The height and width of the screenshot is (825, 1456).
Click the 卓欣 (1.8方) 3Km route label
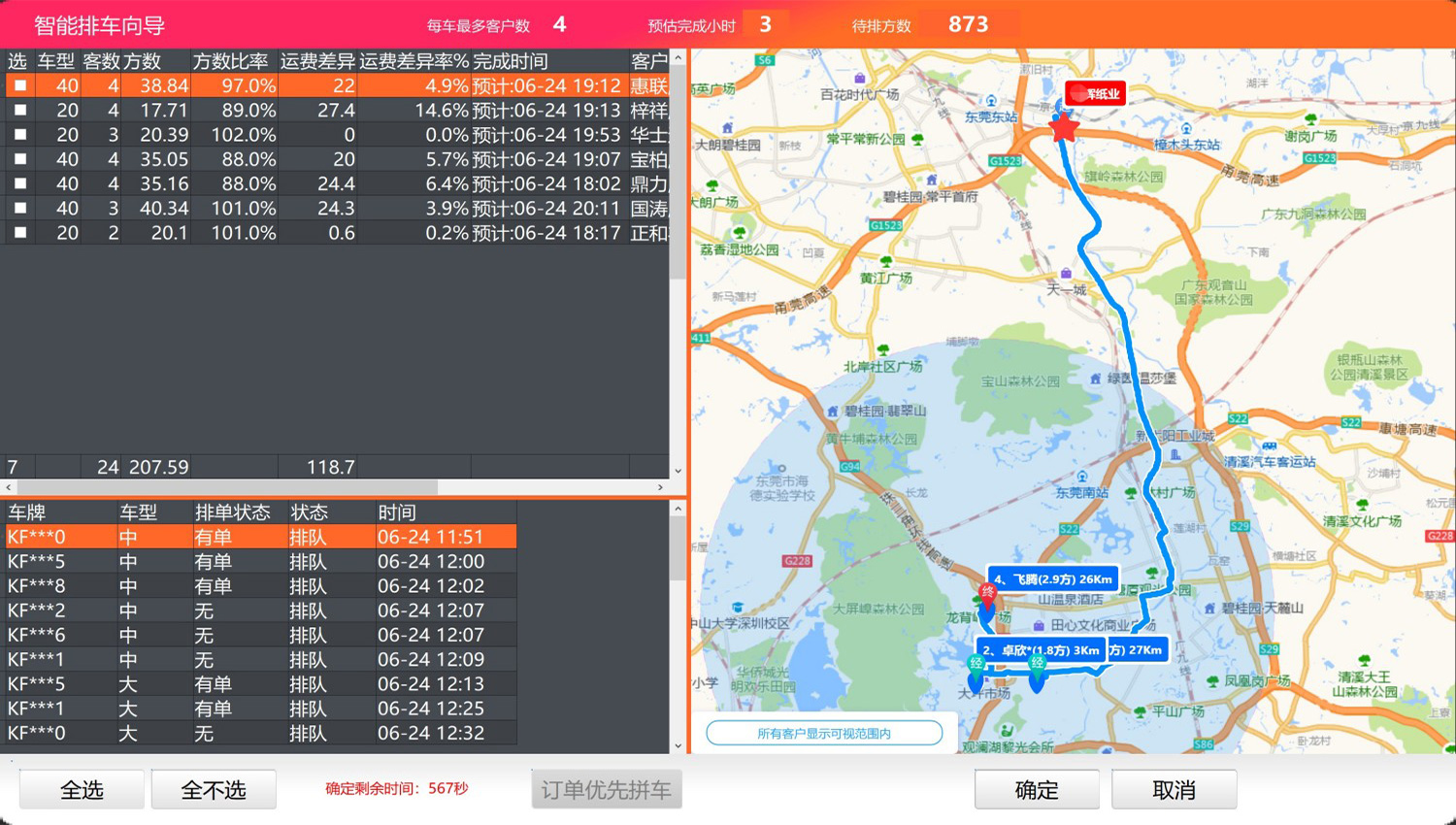(x=1041, y=650)
